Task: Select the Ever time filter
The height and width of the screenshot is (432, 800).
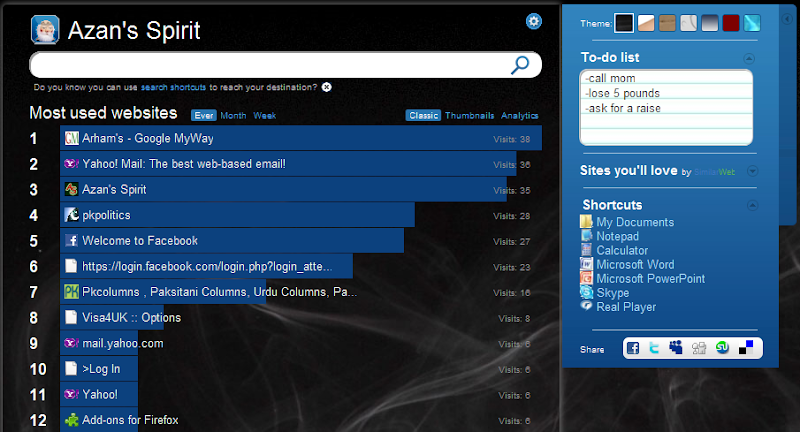Action: tap(204, 116)
